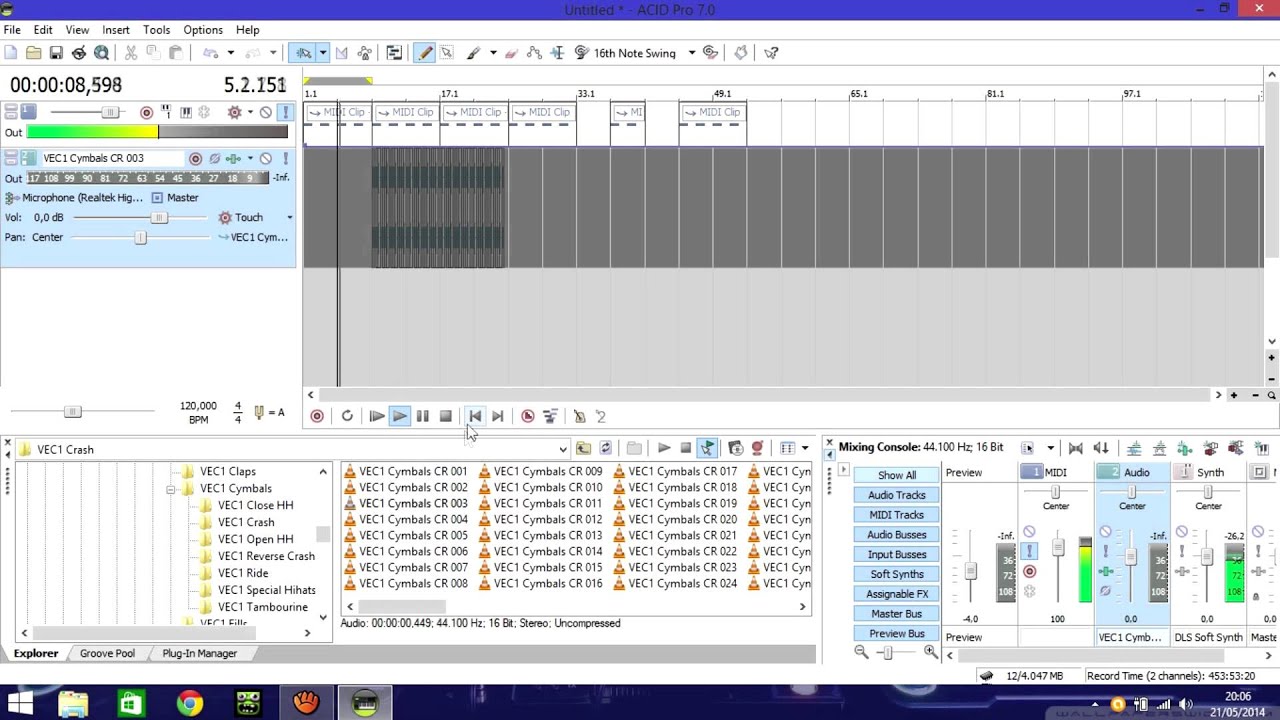The height and width of the screenshot is (720, 1280).
Task: Click the Save project disk icon
Action: click(56, 53)
